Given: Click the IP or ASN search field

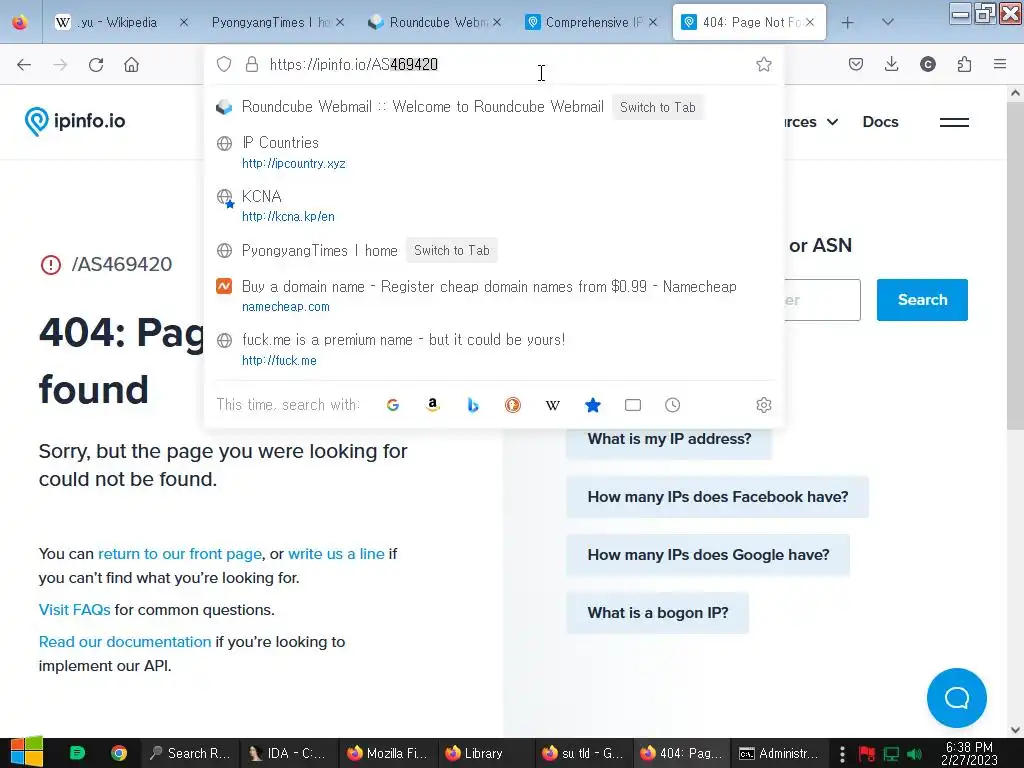Looking at the screenshot, I should tap(822, 300).
